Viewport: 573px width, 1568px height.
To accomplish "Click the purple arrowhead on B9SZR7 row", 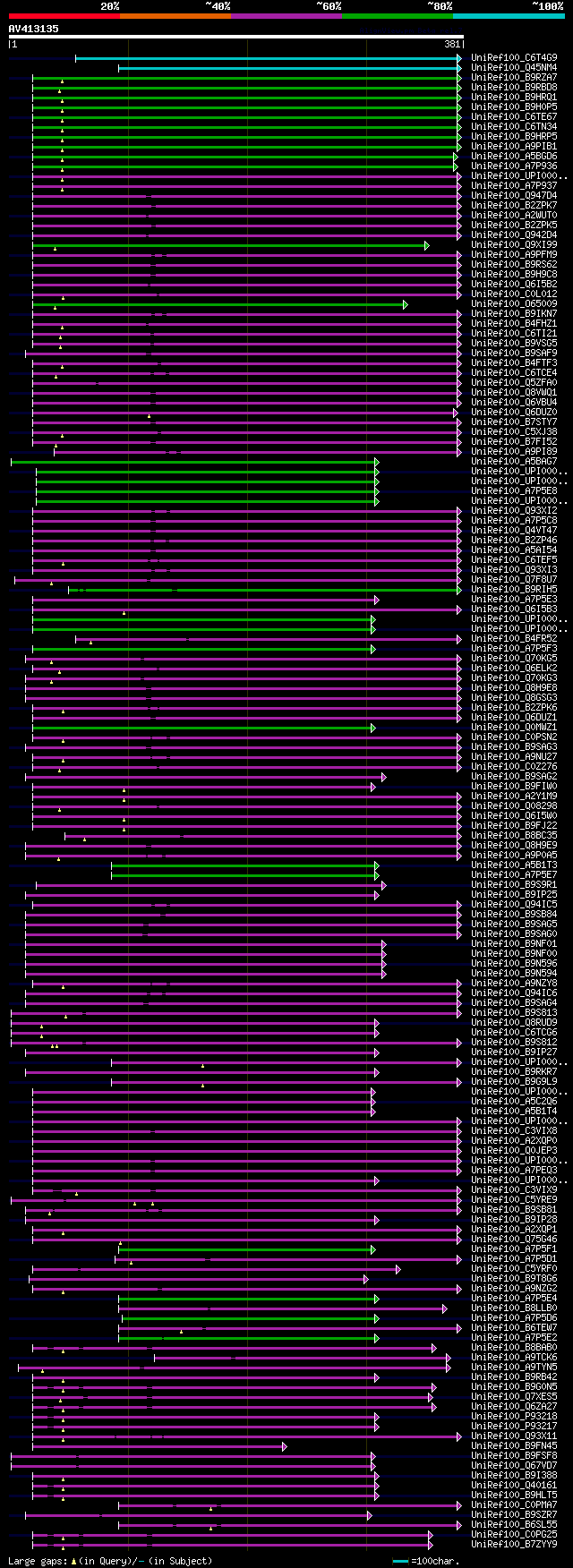I will coord(370,1515).
